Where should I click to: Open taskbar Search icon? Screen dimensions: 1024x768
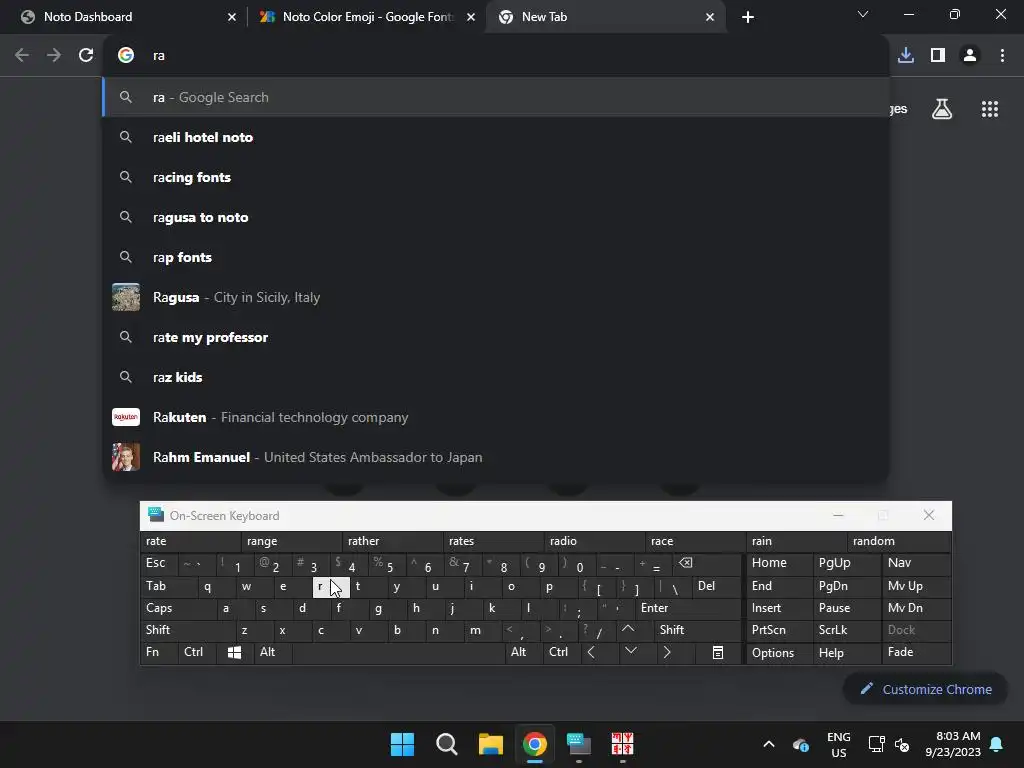tap(447, 744)
